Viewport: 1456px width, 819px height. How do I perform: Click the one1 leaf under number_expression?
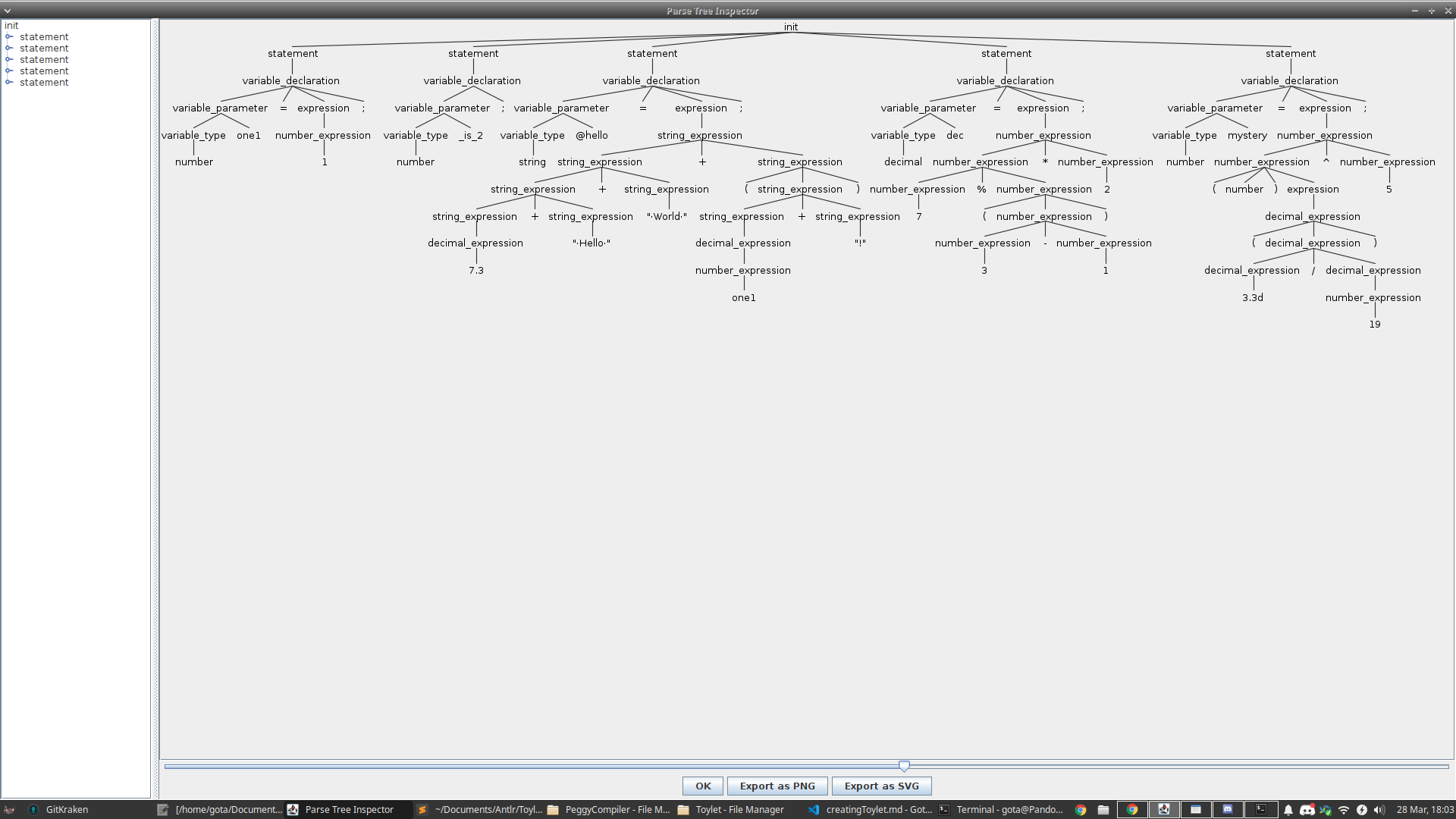click(744, 297)
